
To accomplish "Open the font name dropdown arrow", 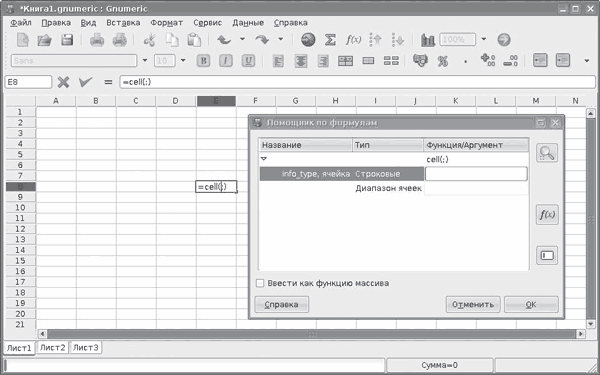I will pos(145,60).
